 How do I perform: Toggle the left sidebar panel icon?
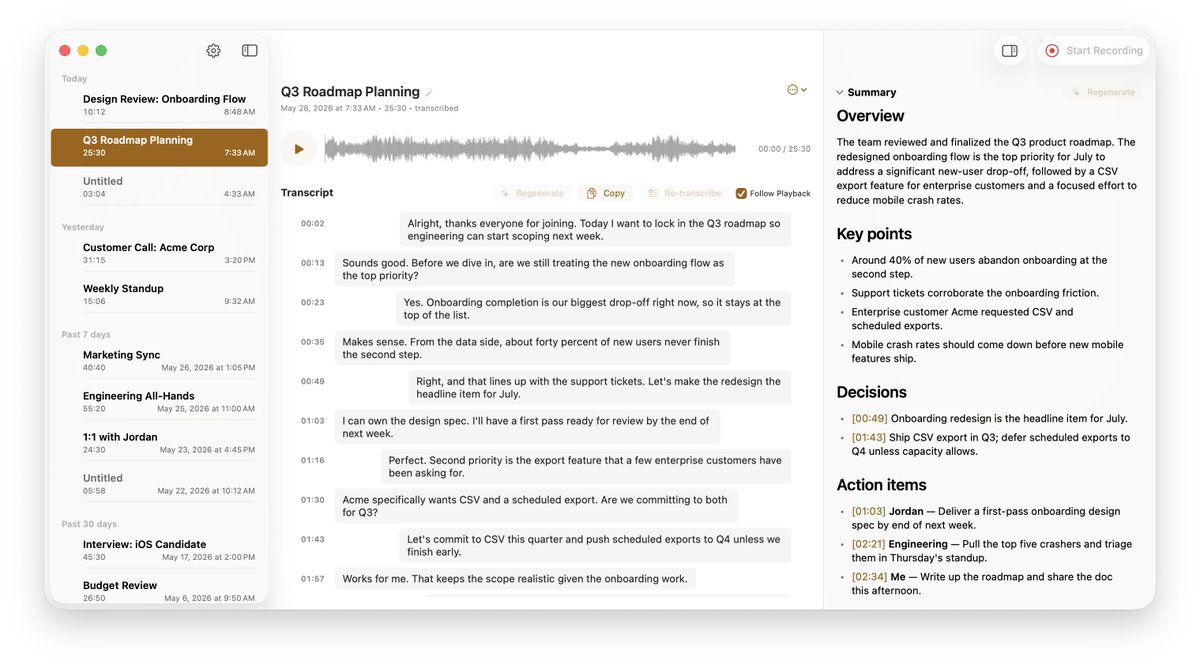(x=250, y=51)
